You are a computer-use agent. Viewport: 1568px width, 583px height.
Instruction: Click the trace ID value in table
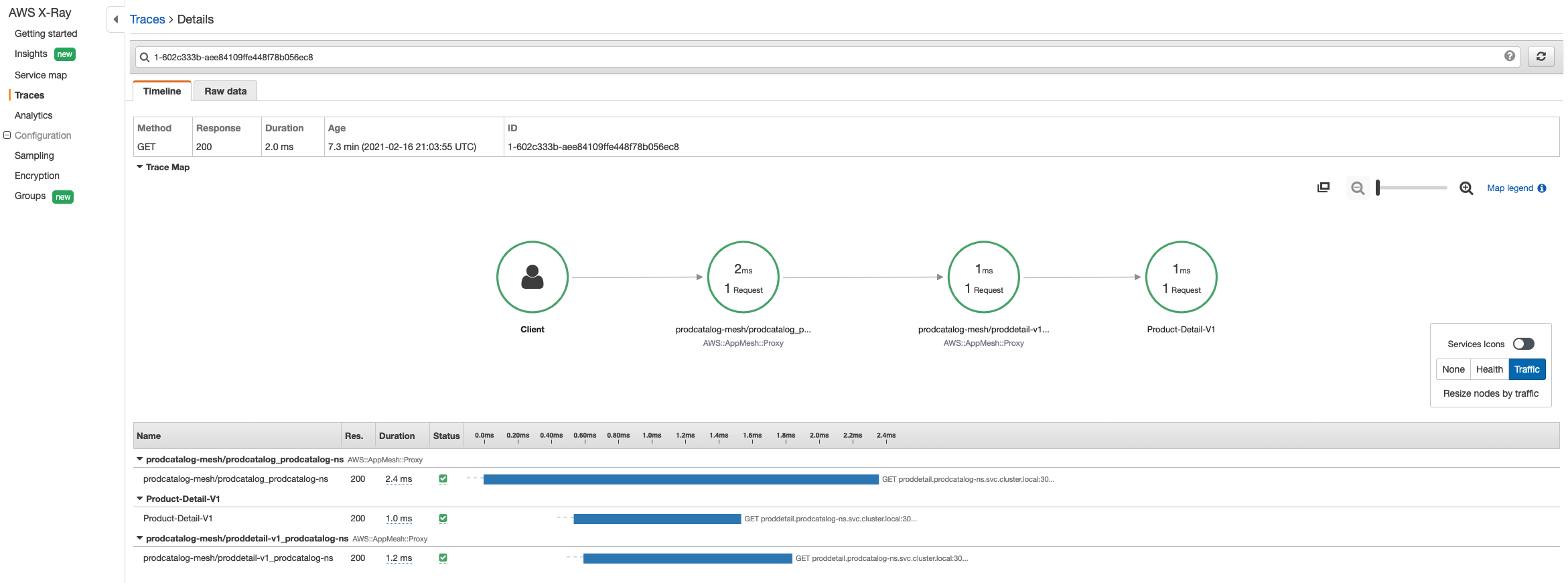[x=593, y=147]
